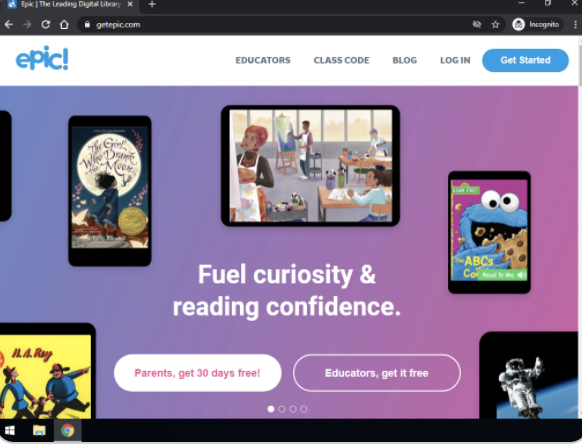Close the Epic browser tab

pyautogui.click(x=130, y=4)
